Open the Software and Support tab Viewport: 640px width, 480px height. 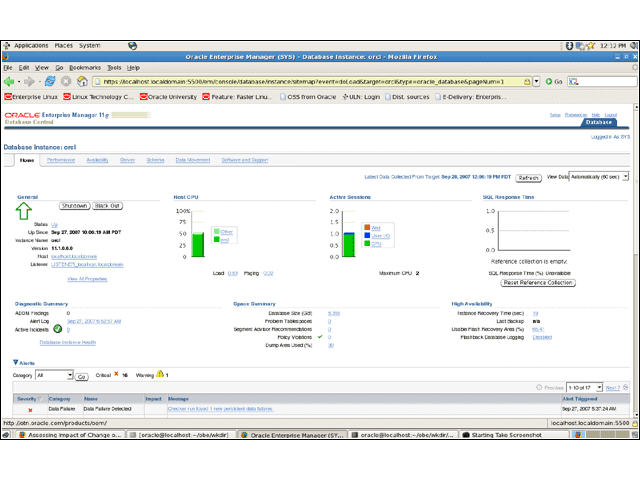tap(245, 160)
